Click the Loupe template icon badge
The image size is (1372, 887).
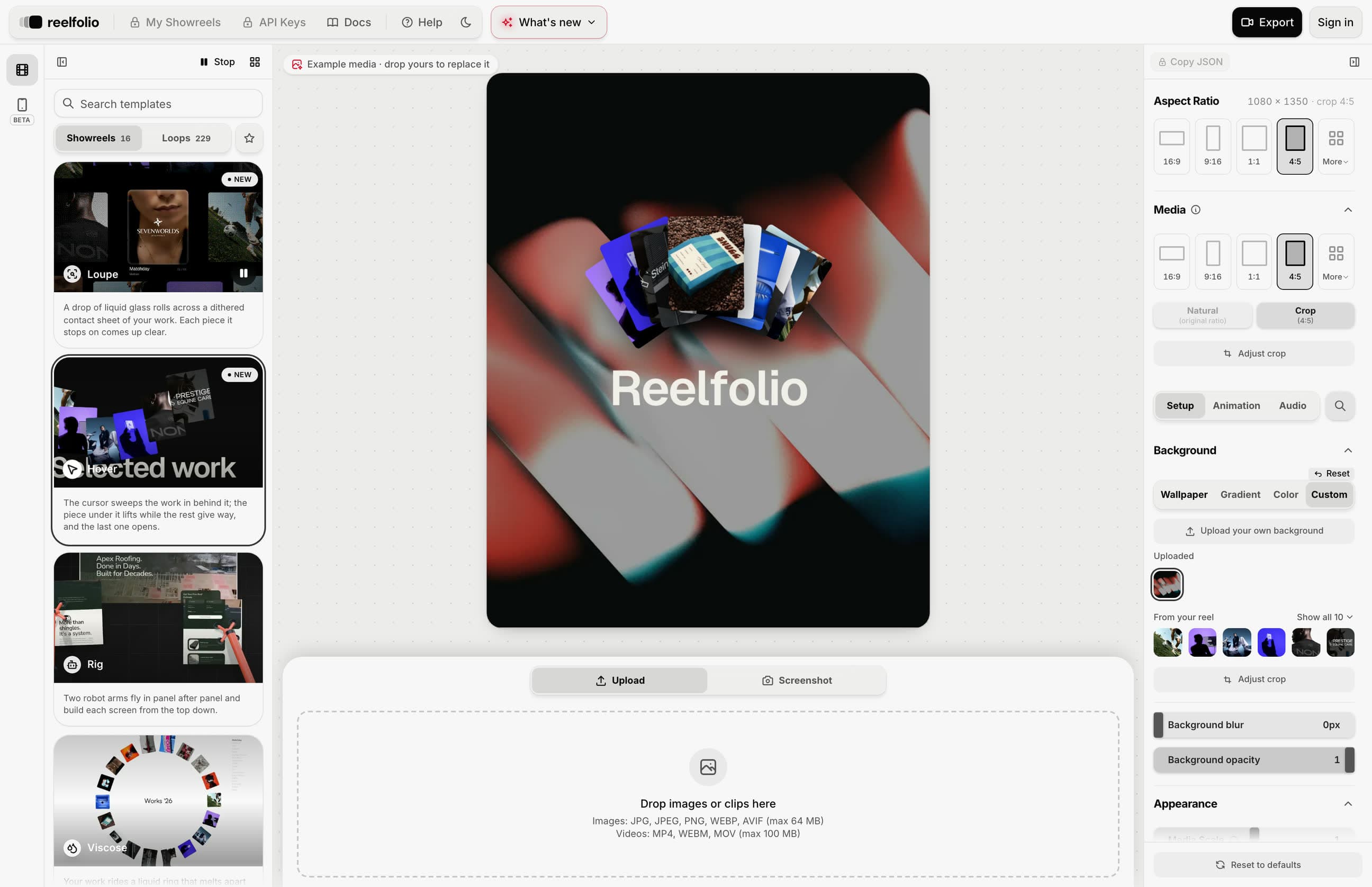click(x=72, y=274)
